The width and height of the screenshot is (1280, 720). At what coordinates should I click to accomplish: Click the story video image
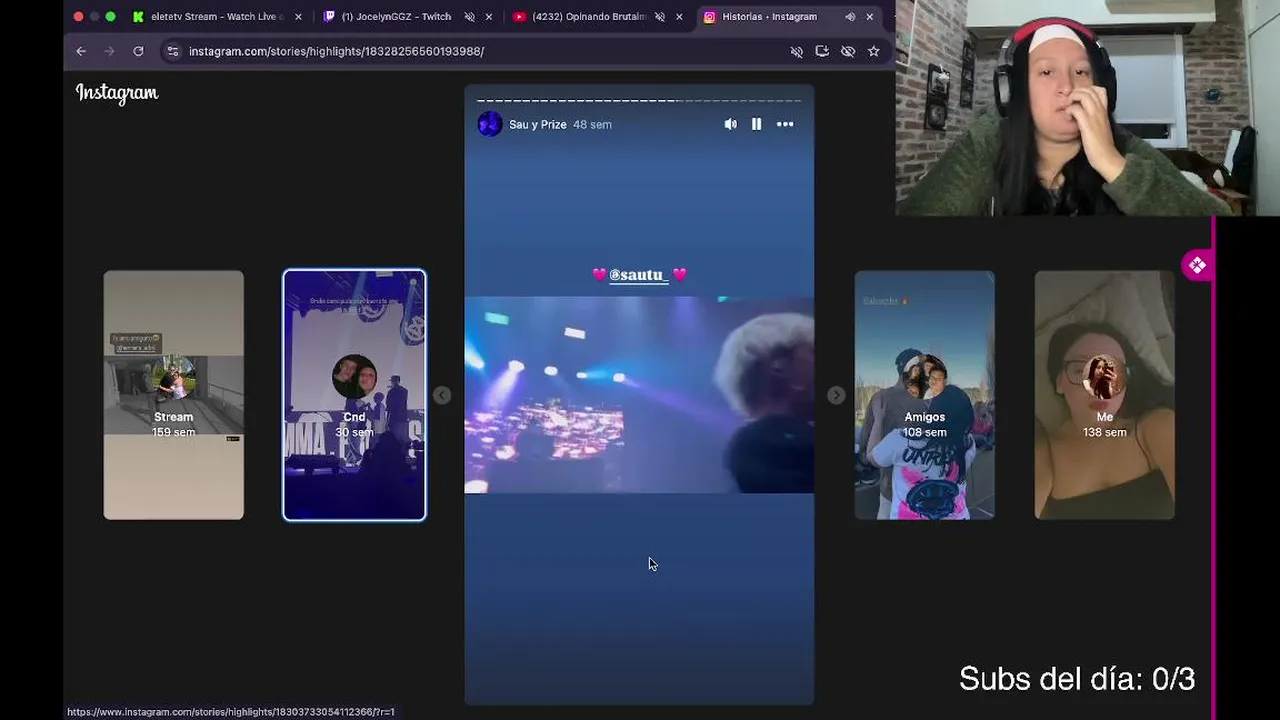(639, 394)
